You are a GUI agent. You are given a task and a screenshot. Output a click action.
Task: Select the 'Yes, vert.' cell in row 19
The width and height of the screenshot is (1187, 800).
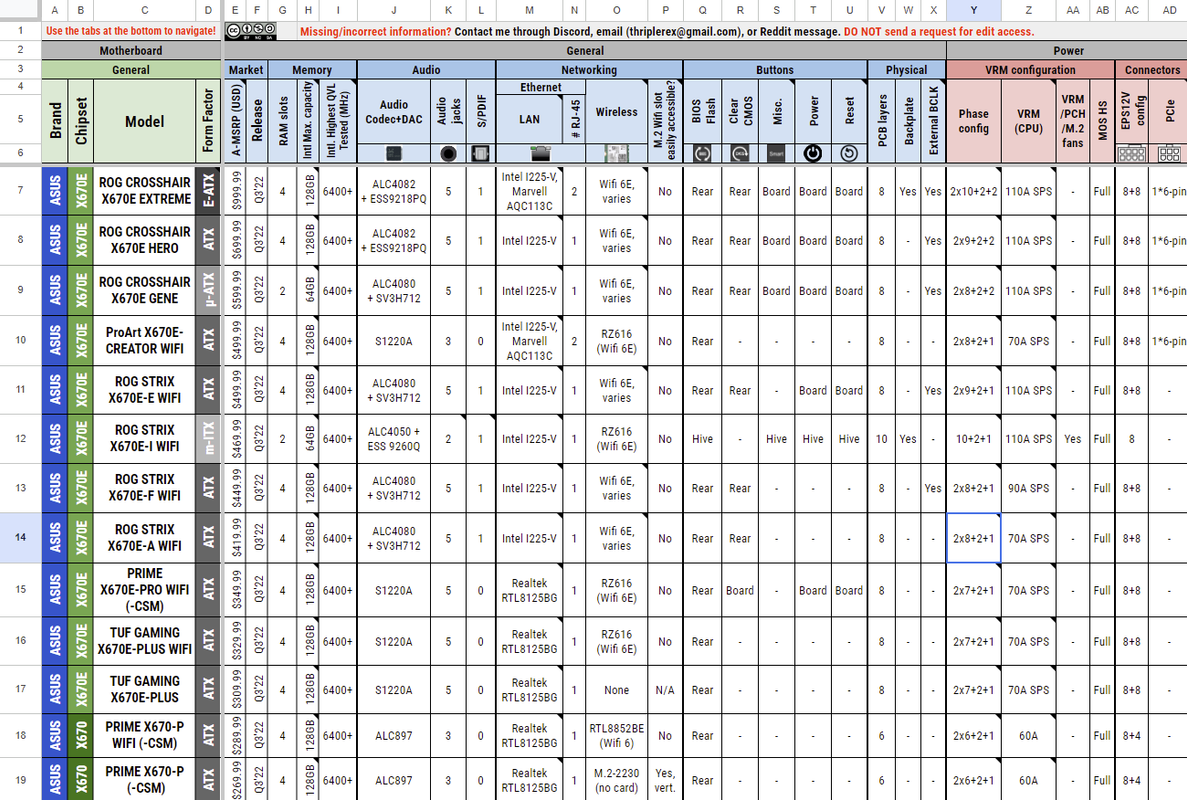tap(665, 780)
